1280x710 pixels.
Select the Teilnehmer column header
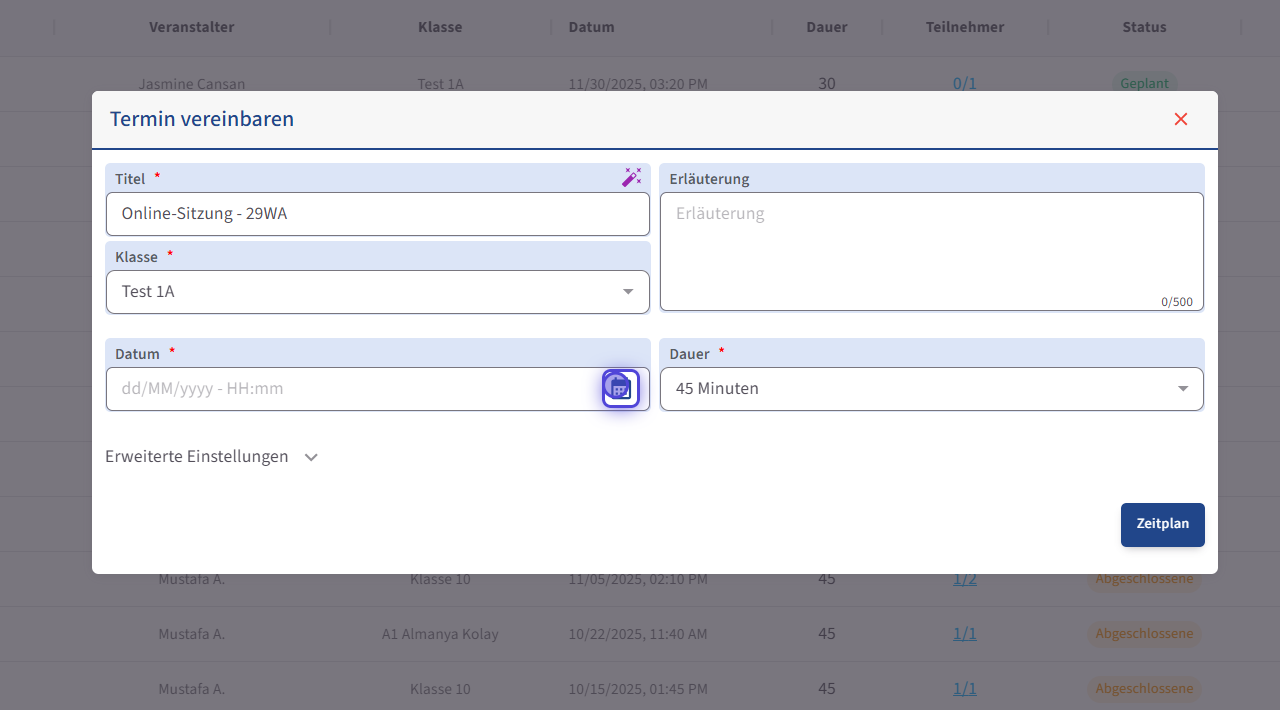(964, 27)
